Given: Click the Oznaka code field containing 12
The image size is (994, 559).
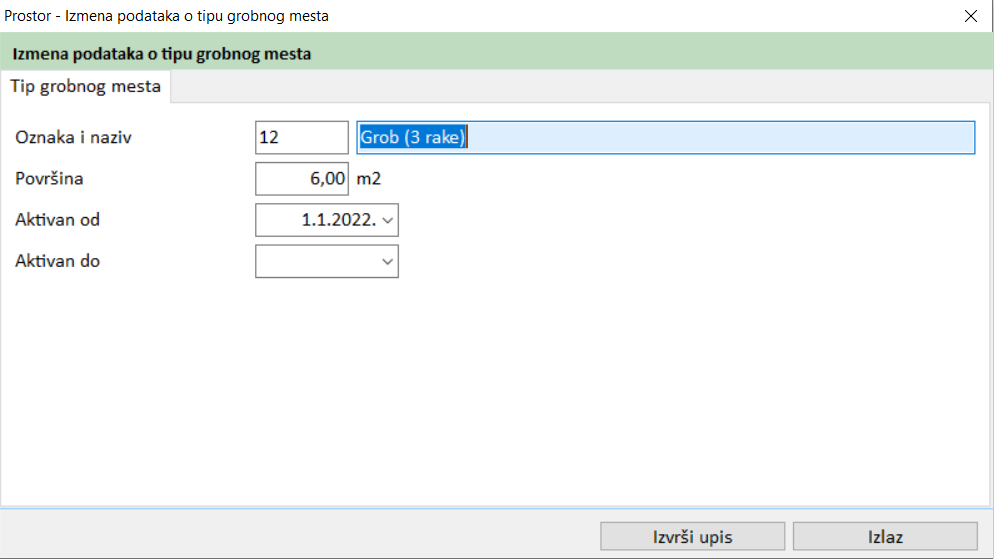Looking at the screenshot, I should tap(301, 138).
